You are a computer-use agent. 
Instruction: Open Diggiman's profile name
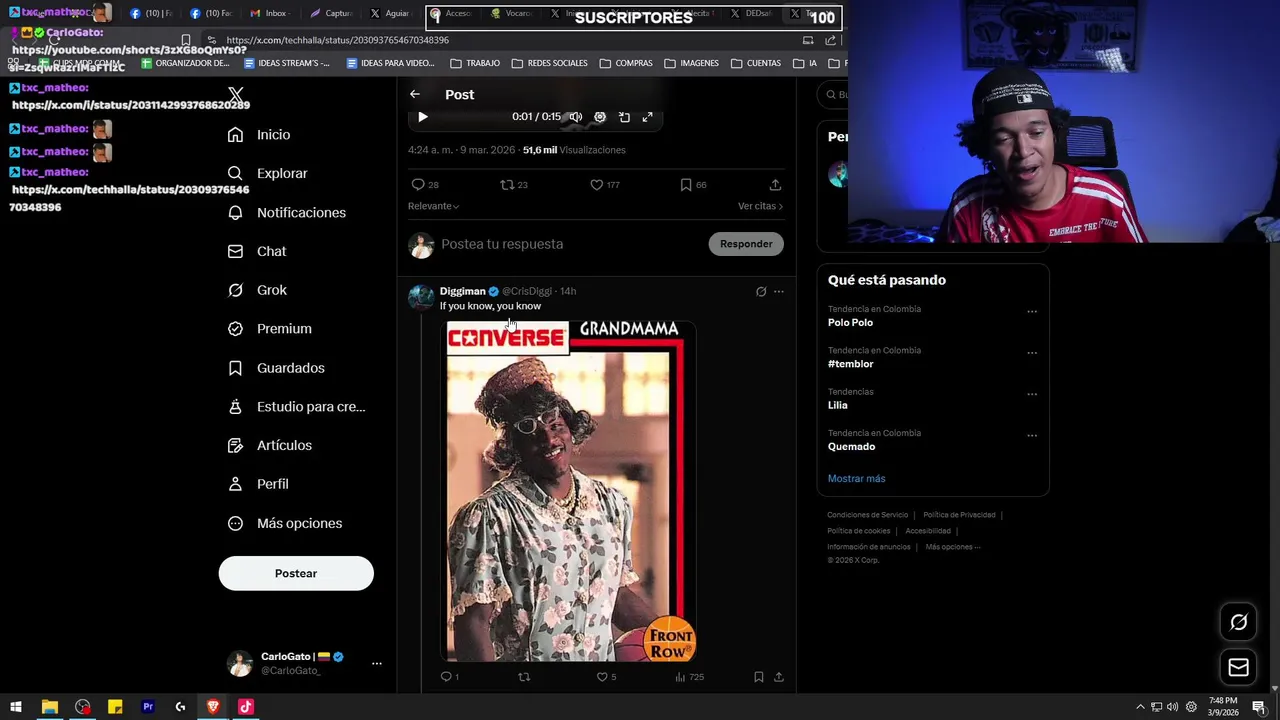[462, 291]
